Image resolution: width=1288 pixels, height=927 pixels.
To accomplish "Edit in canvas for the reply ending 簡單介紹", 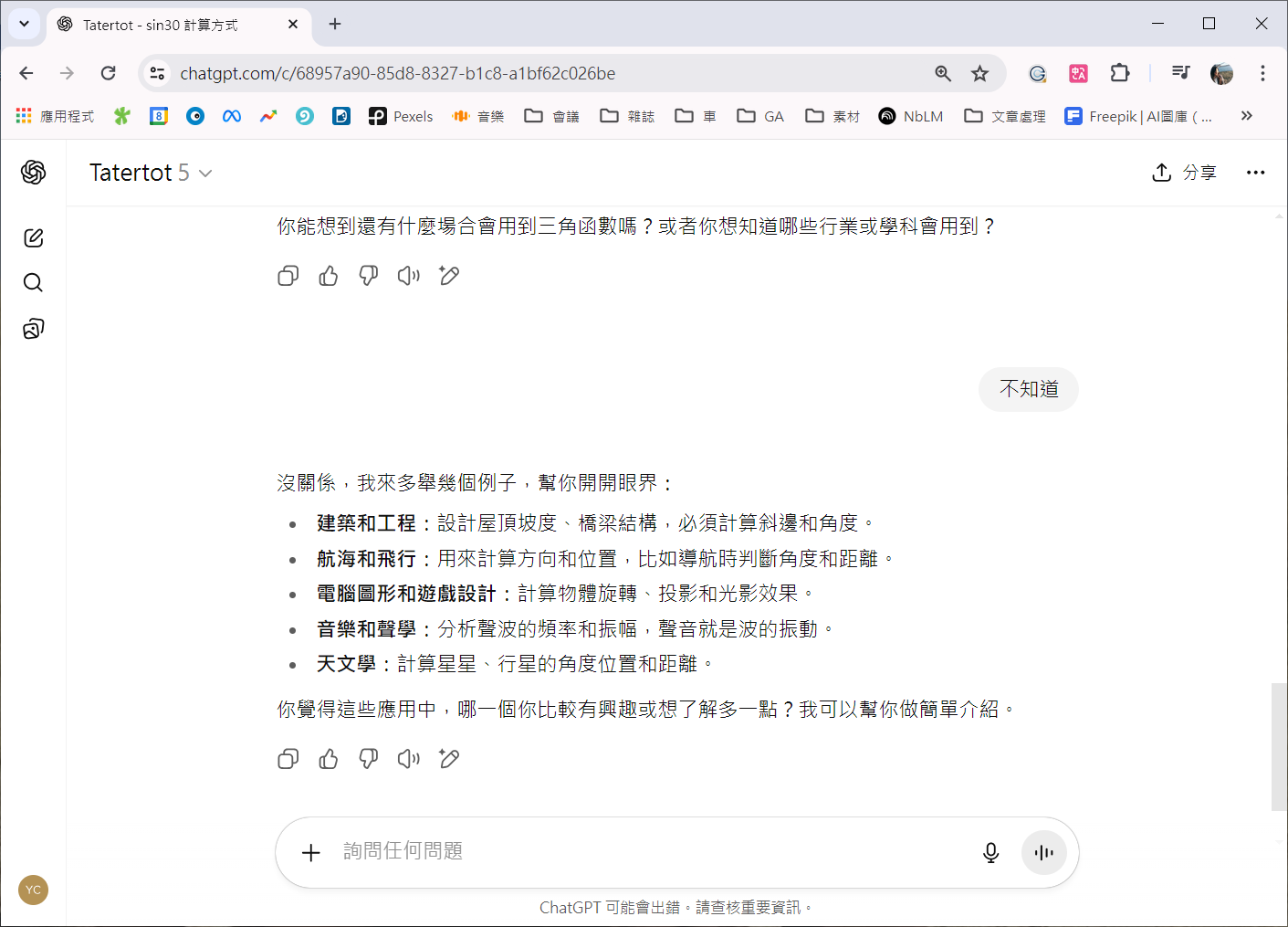I will pos(449,759).
